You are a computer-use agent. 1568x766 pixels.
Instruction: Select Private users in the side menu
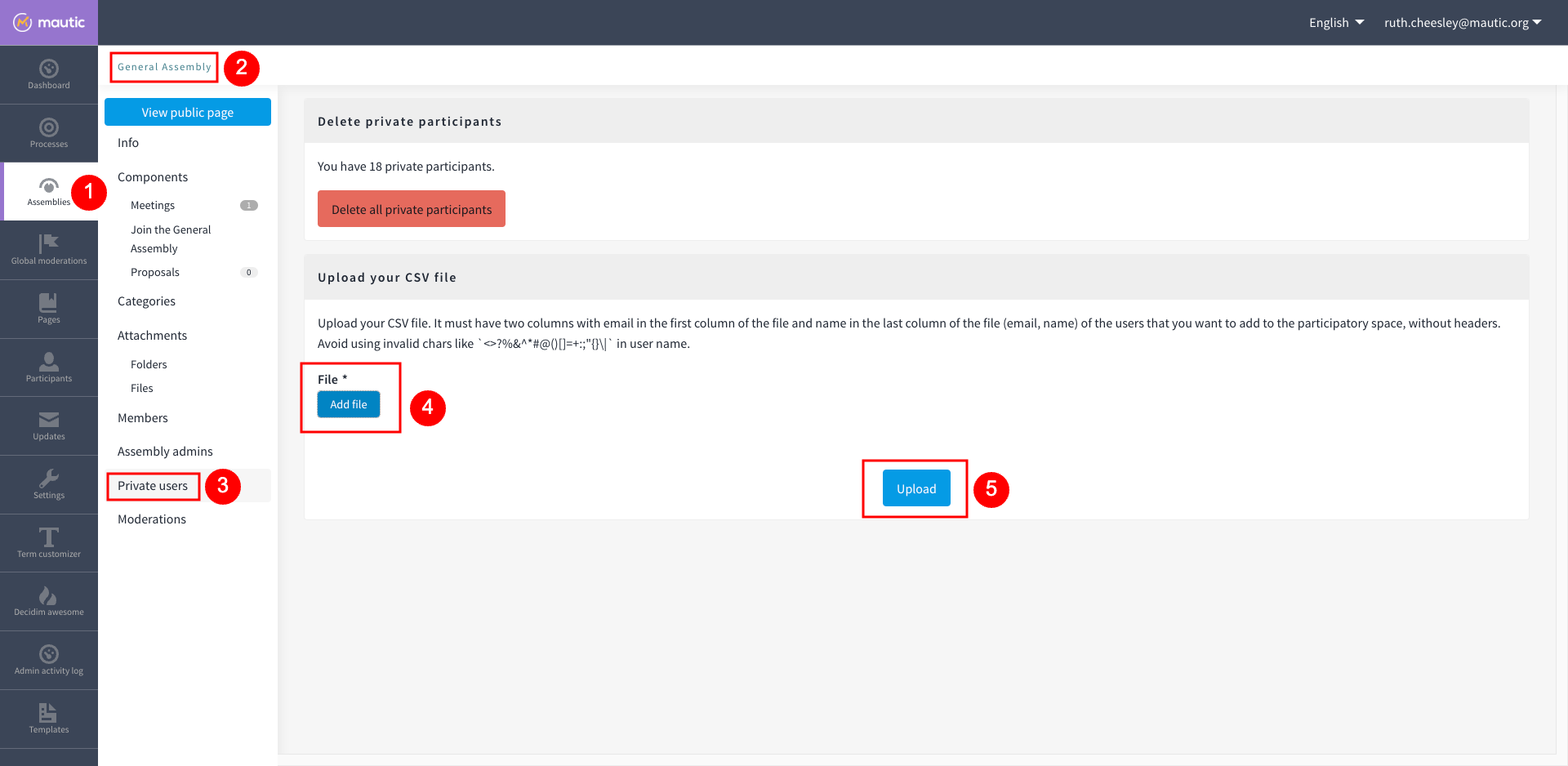pyautogui.click(x=153, y=486)
